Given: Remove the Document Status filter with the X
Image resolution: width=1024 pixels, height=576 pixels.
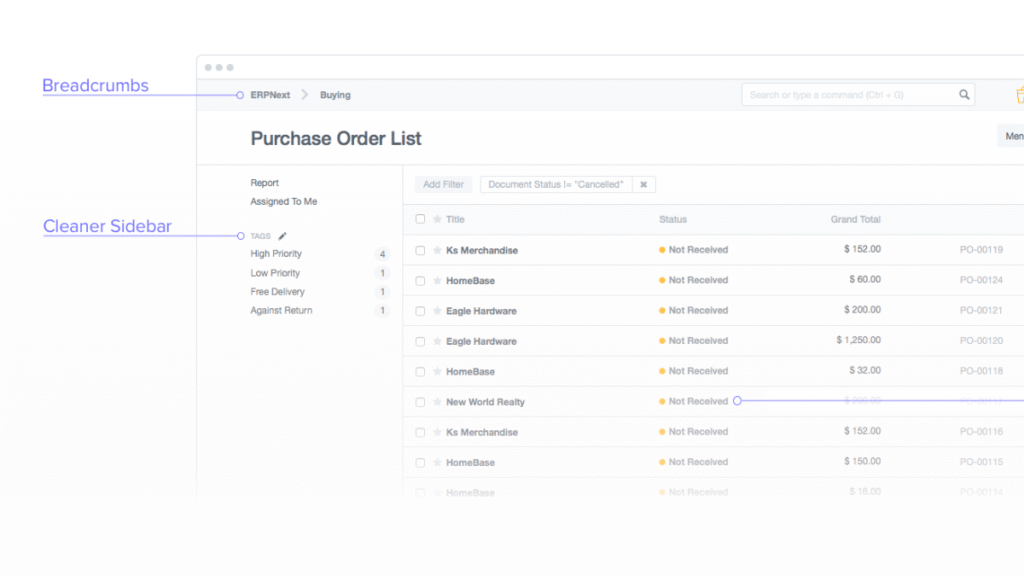Looking at the screenshot, I should [x=644, y=185].
